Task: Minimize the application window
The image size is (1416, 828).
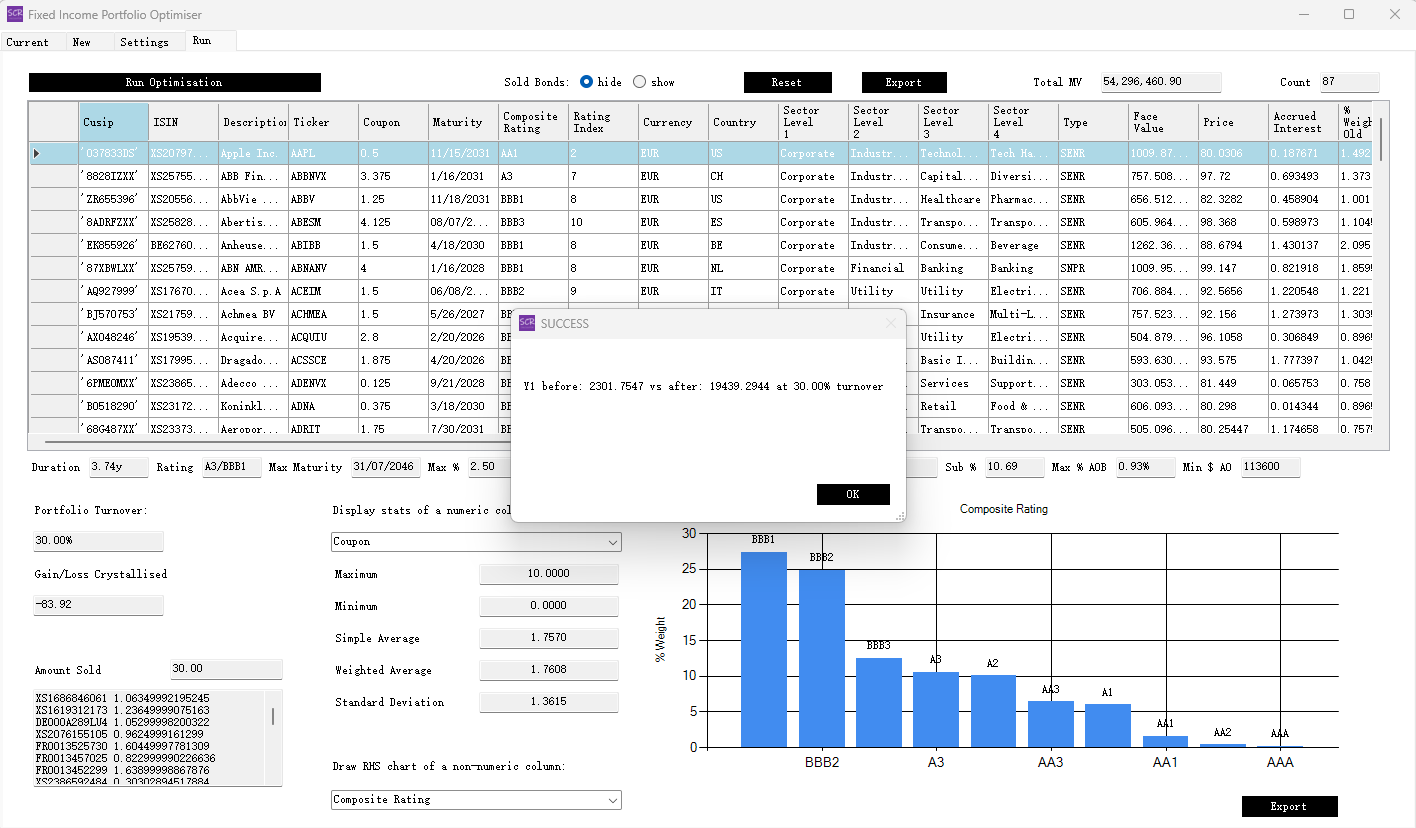Action: (x=1303, y=14)
